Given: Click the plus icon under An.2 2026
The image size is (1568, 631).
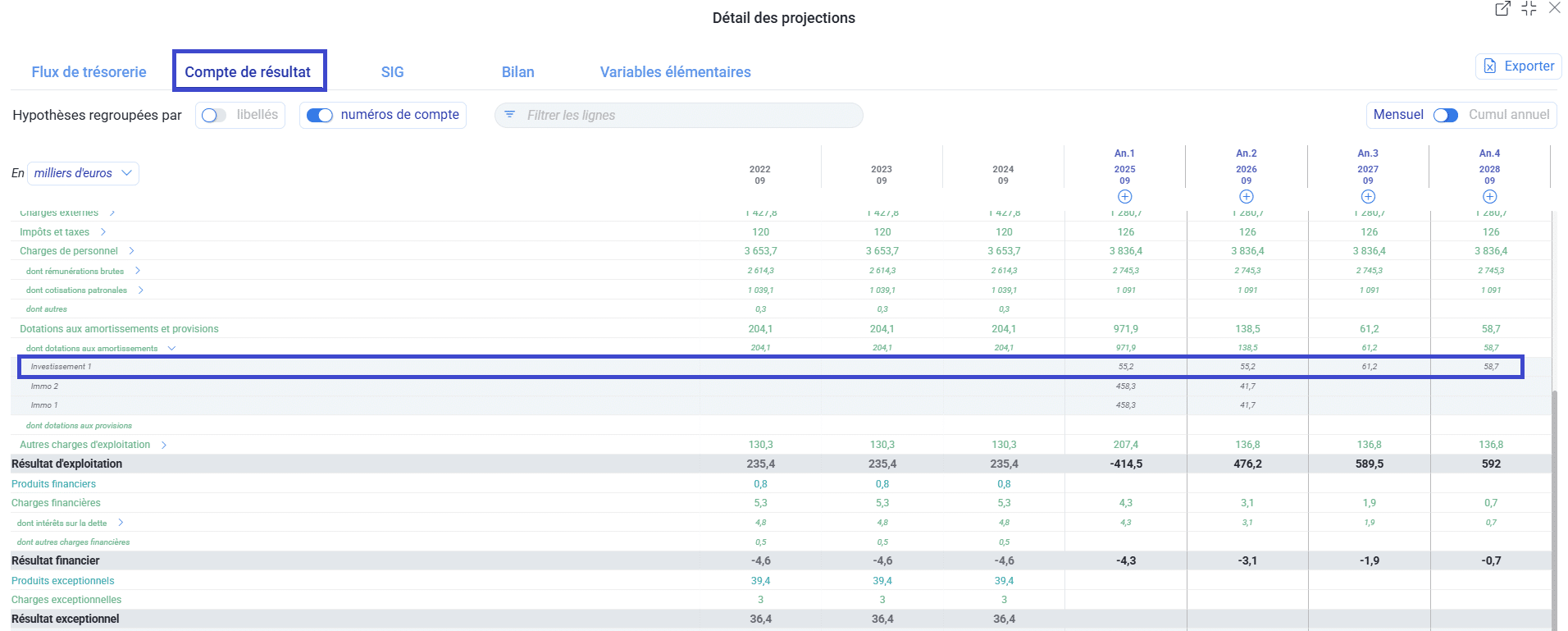Looking at the screenshot, I should click(1246, 197).
